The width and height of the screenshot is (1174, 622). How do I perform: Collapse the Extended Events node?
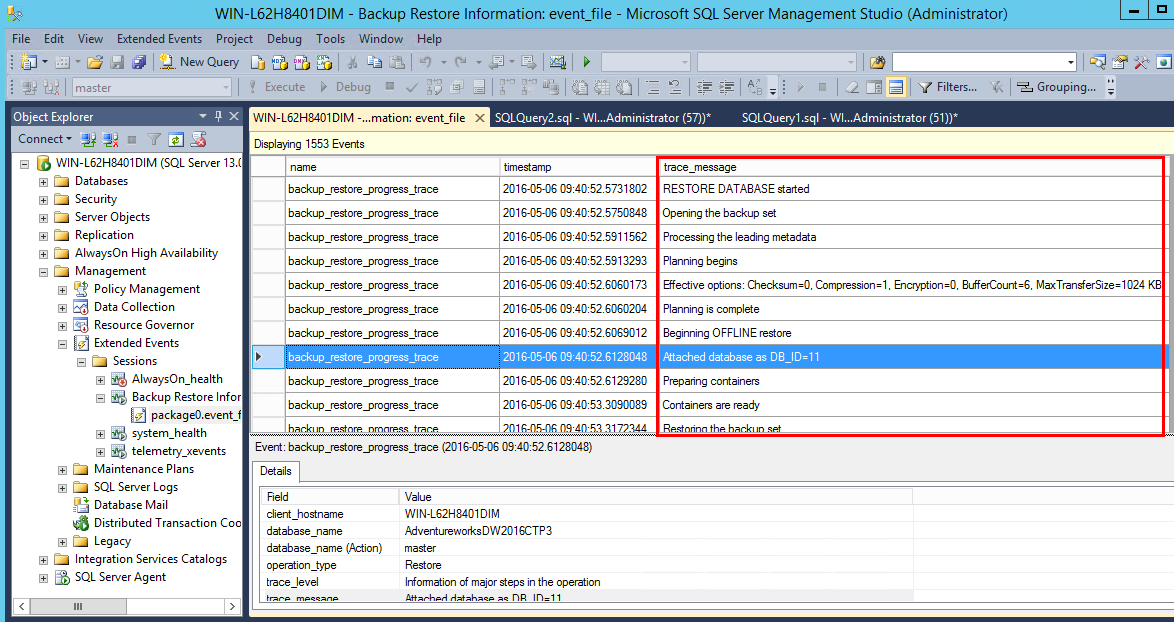click(63, 344)
